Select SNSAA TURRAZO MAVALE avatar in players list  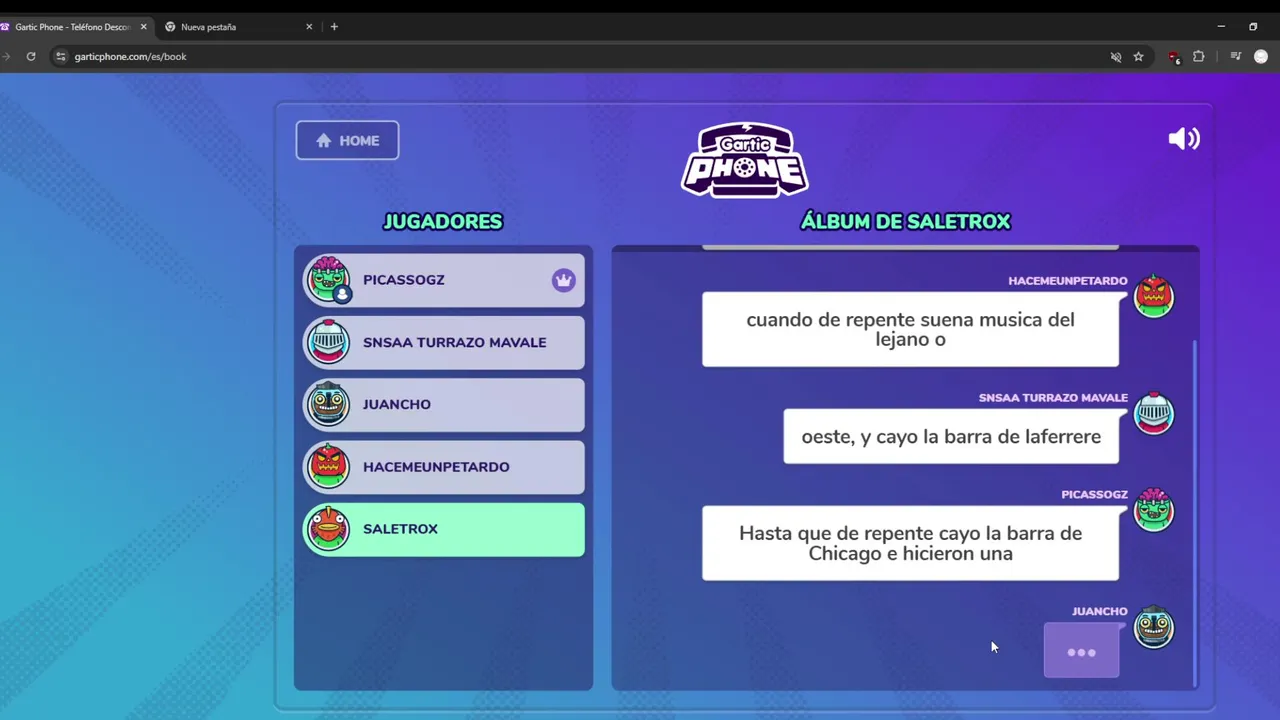328,342
